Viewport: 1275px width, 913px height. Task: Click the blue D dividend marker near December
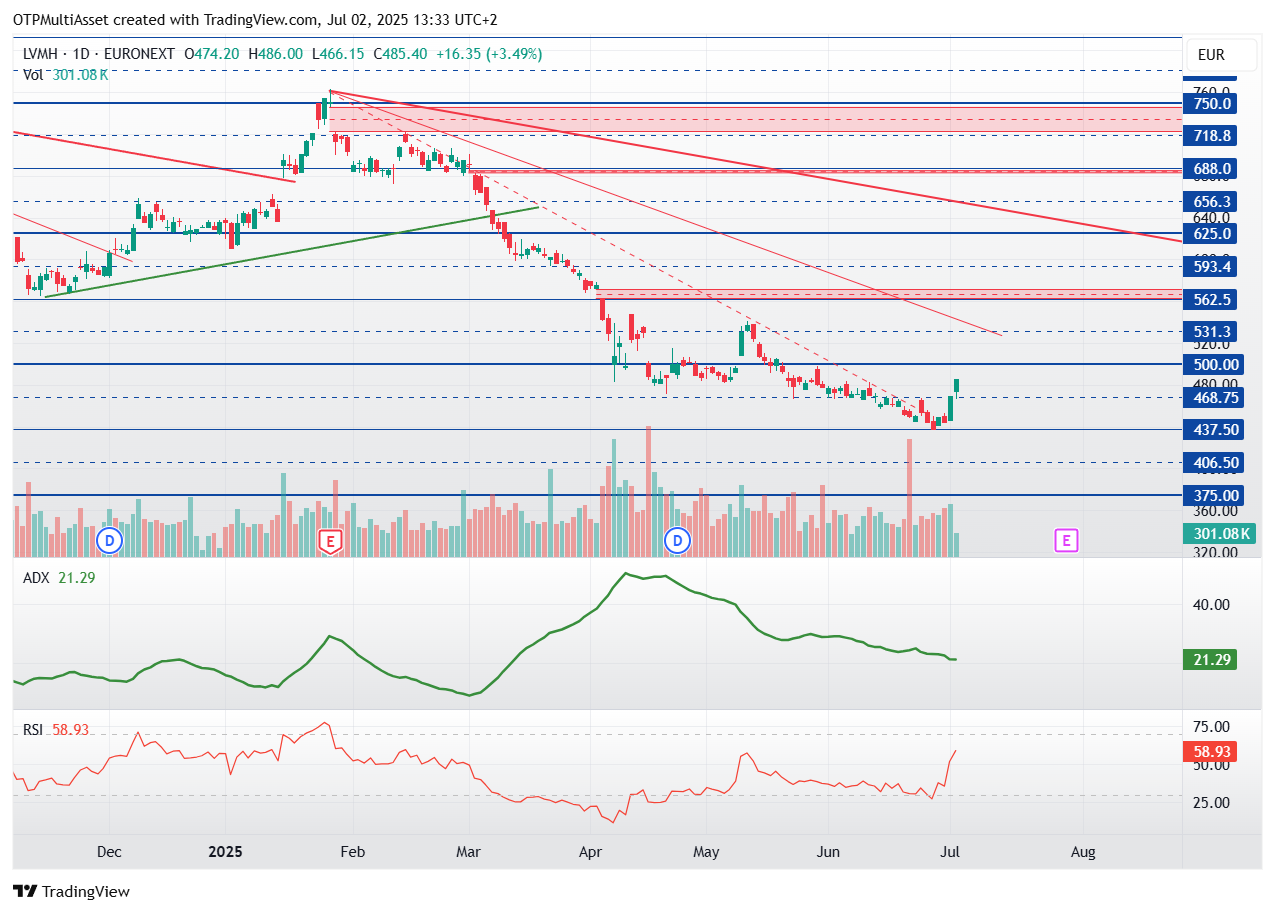109,541
